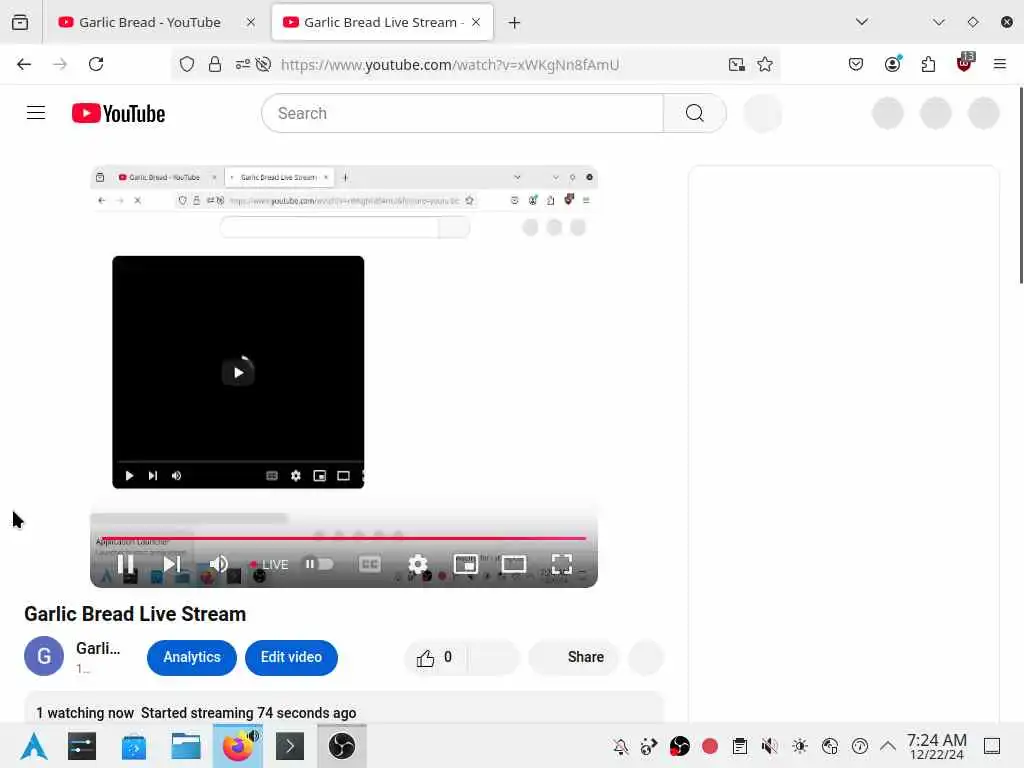The width and height of the screenshot is (1024, 768).
Task: Open tracking protection shield icon
Action: pyautogui.click(x=187, y=64)
